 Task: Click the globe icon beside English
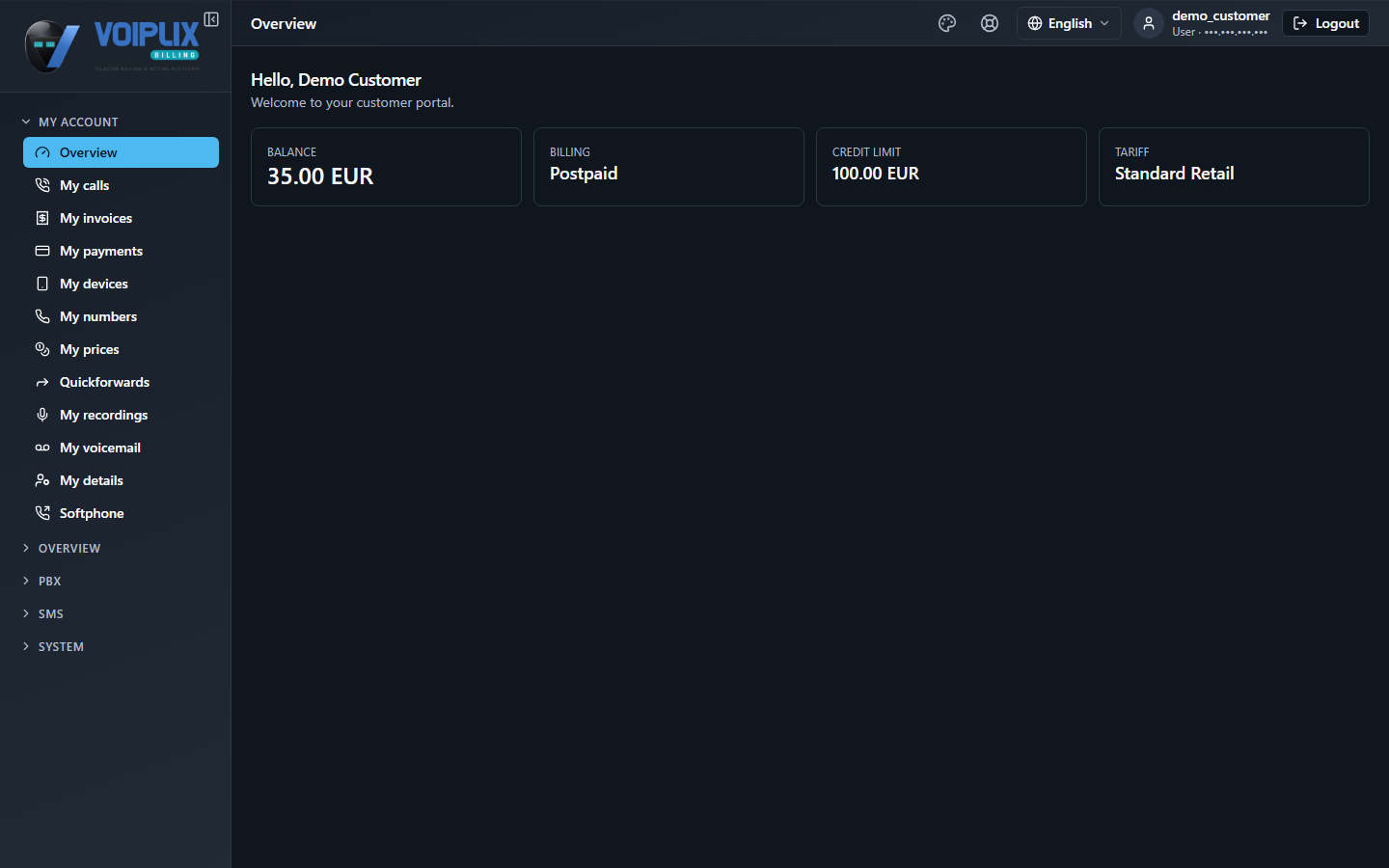(1035, 23)
